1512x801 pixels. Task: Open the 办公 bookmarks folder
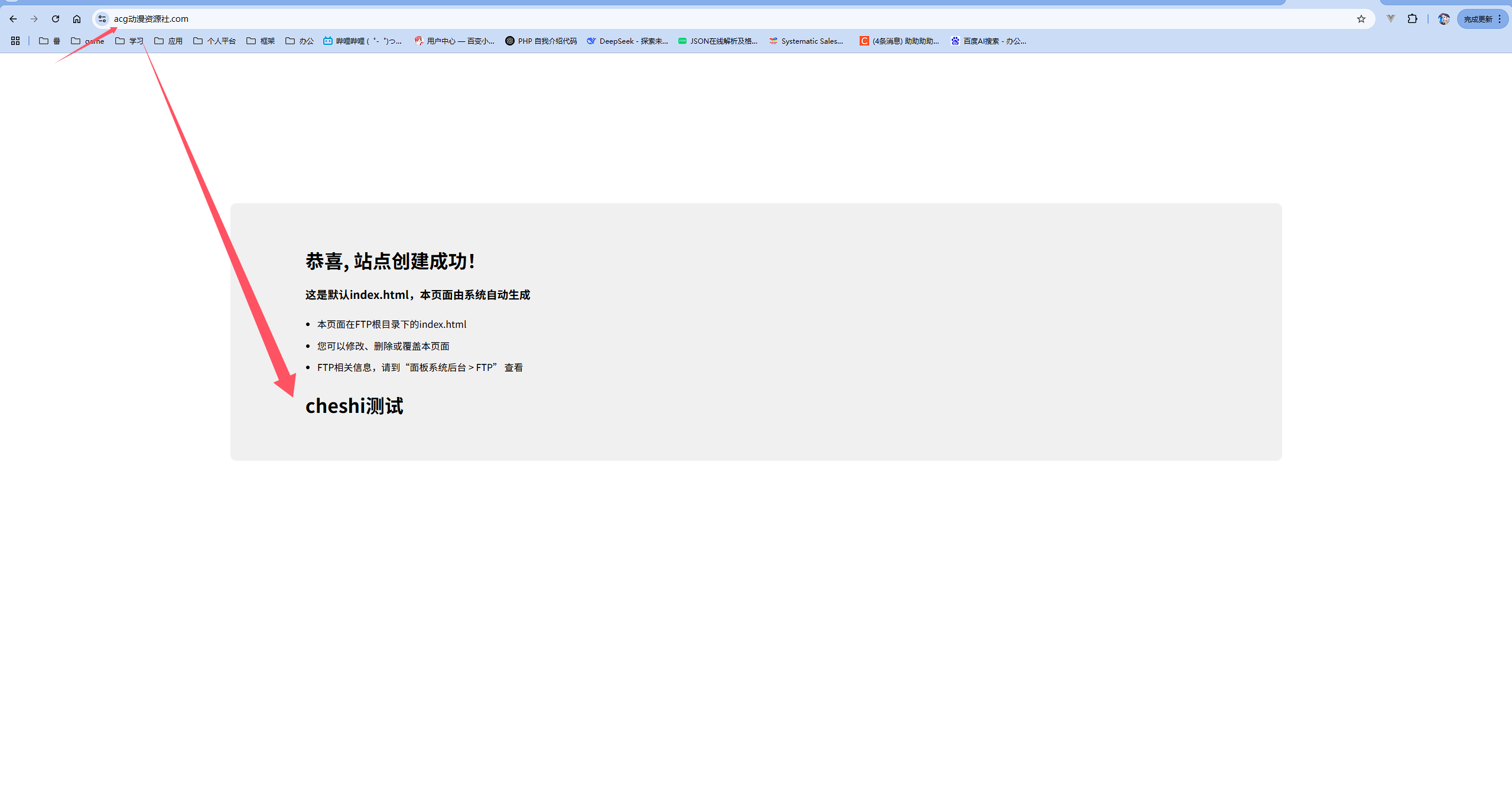[x=300, y=41]
